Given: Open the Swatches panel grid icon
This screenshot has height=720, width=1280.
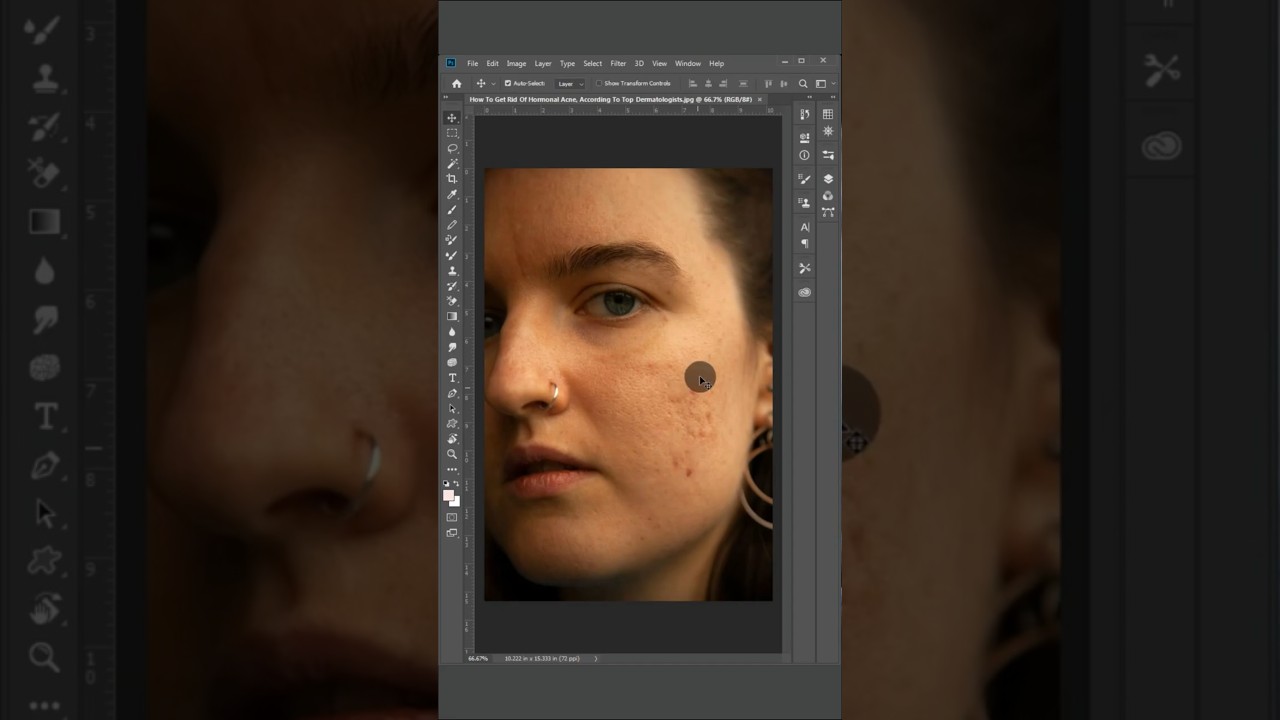Looking at the screenshot, I should [x=828, y=115].
